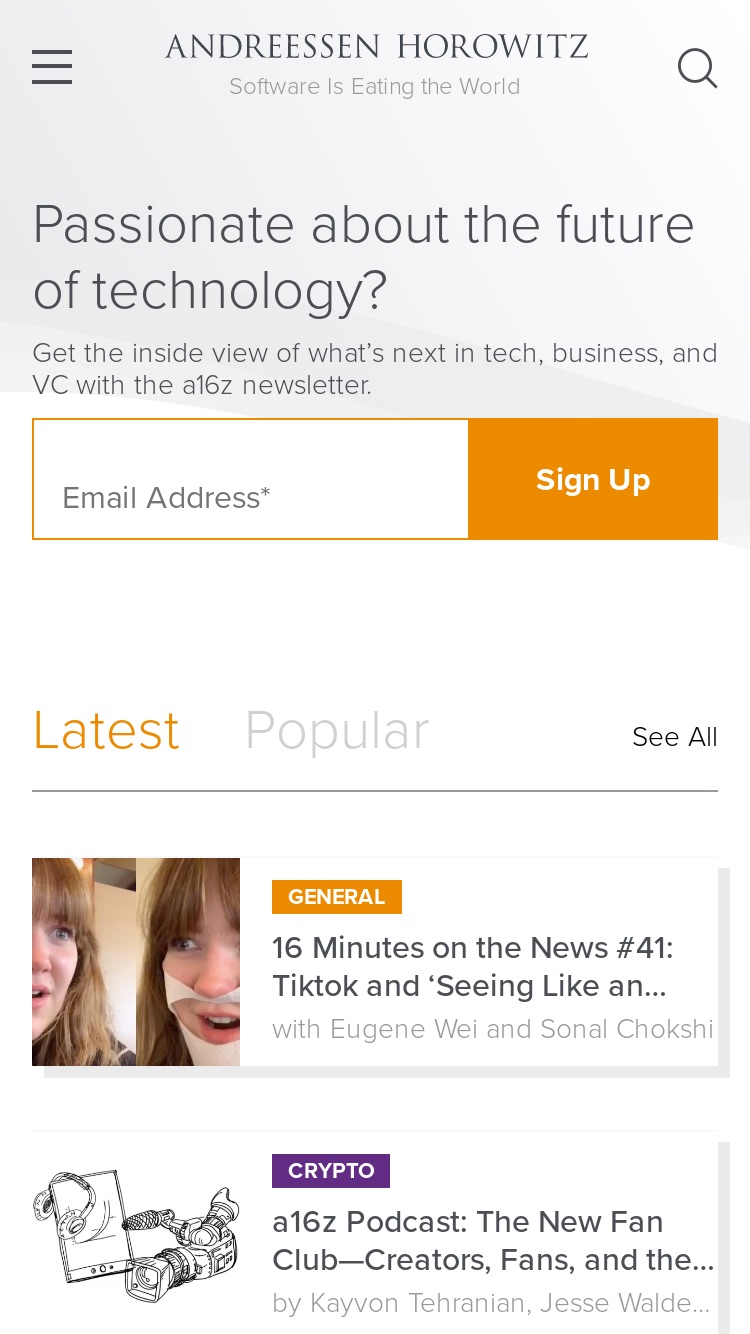Switch to the Popular tab
This screenshot has height=1334, width=750.
tap(337, 731)
